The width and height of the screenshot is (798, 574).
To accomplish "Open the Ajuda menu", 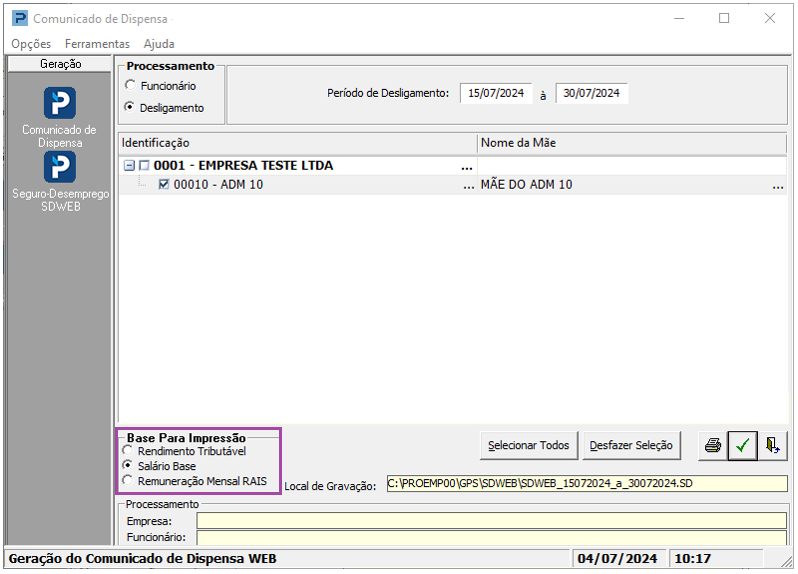I will (x=159, y=44).
